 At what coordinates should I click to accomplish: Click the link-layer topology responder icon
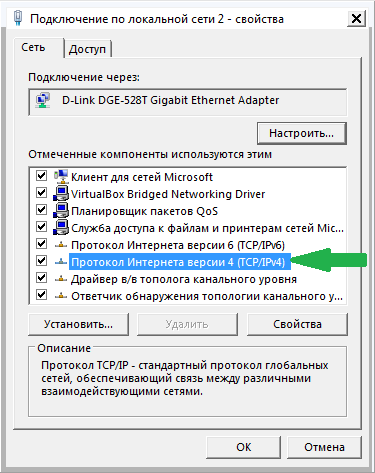coord(61,296)
